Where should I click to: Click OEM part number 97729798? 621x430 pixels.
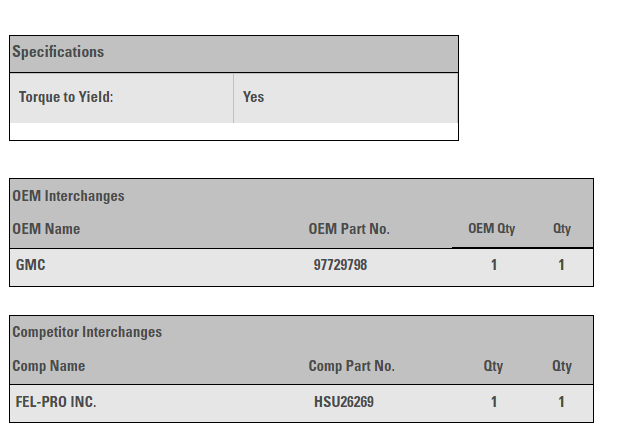pos(340,266)
